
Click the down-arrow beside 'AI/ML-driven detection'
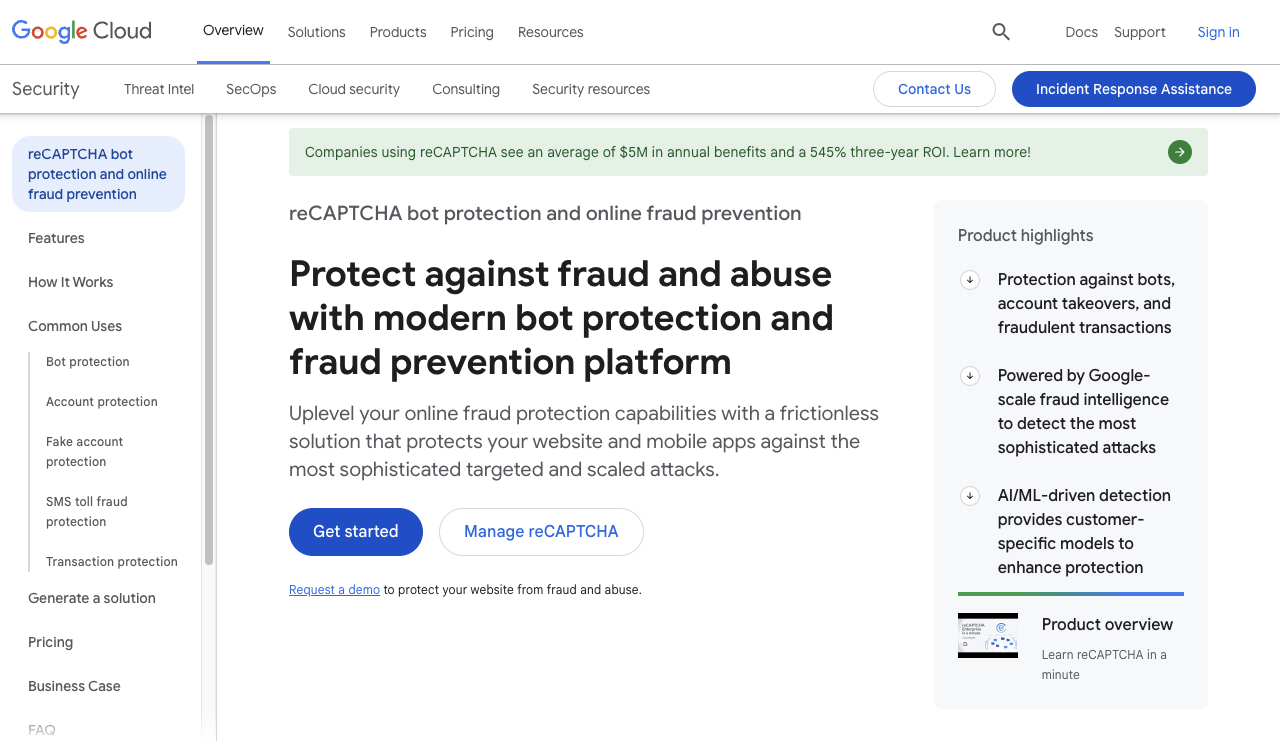[970, 496]
